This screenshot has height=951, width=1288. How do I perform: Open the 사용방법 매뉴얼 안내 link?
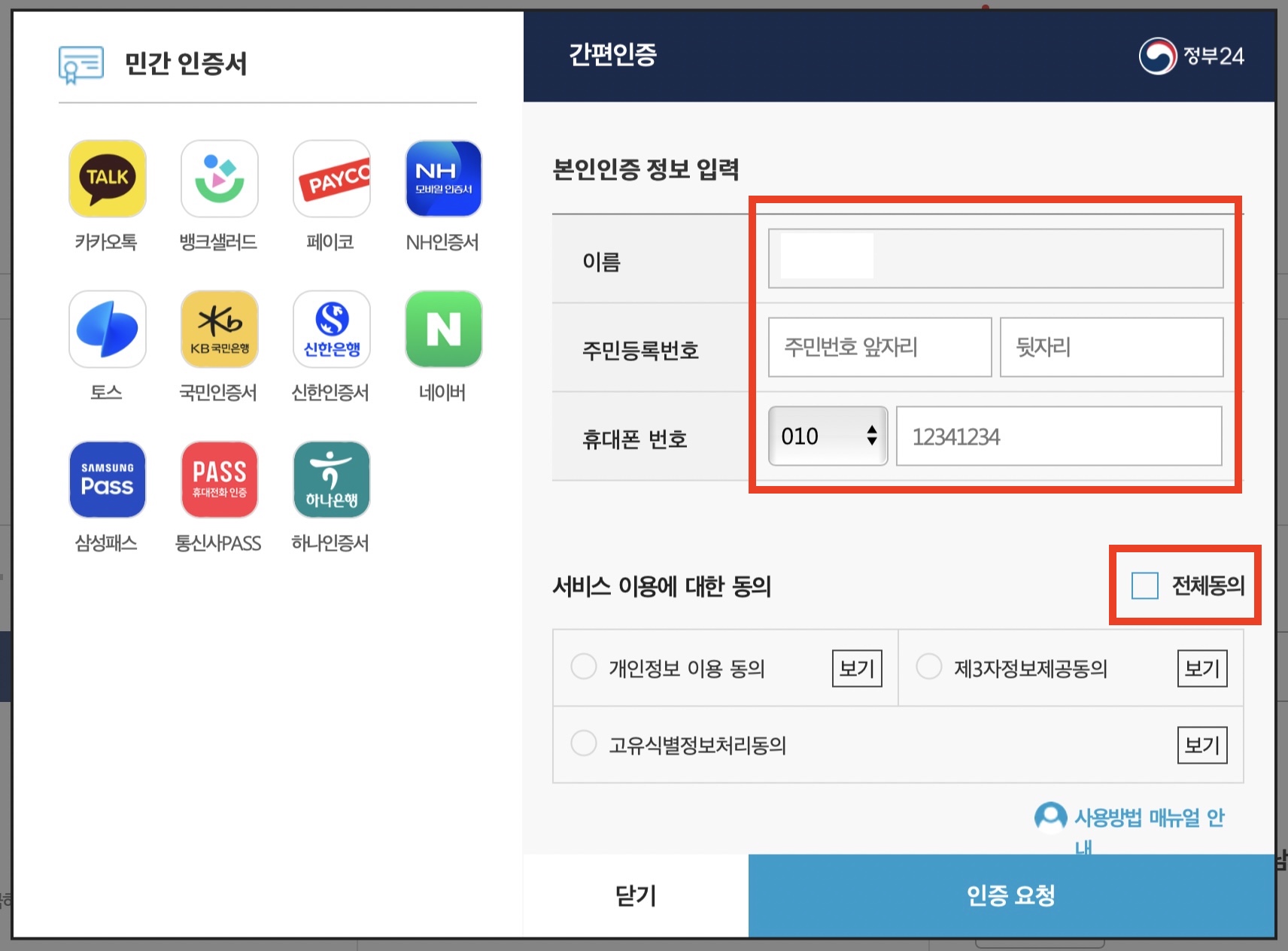1149,831
